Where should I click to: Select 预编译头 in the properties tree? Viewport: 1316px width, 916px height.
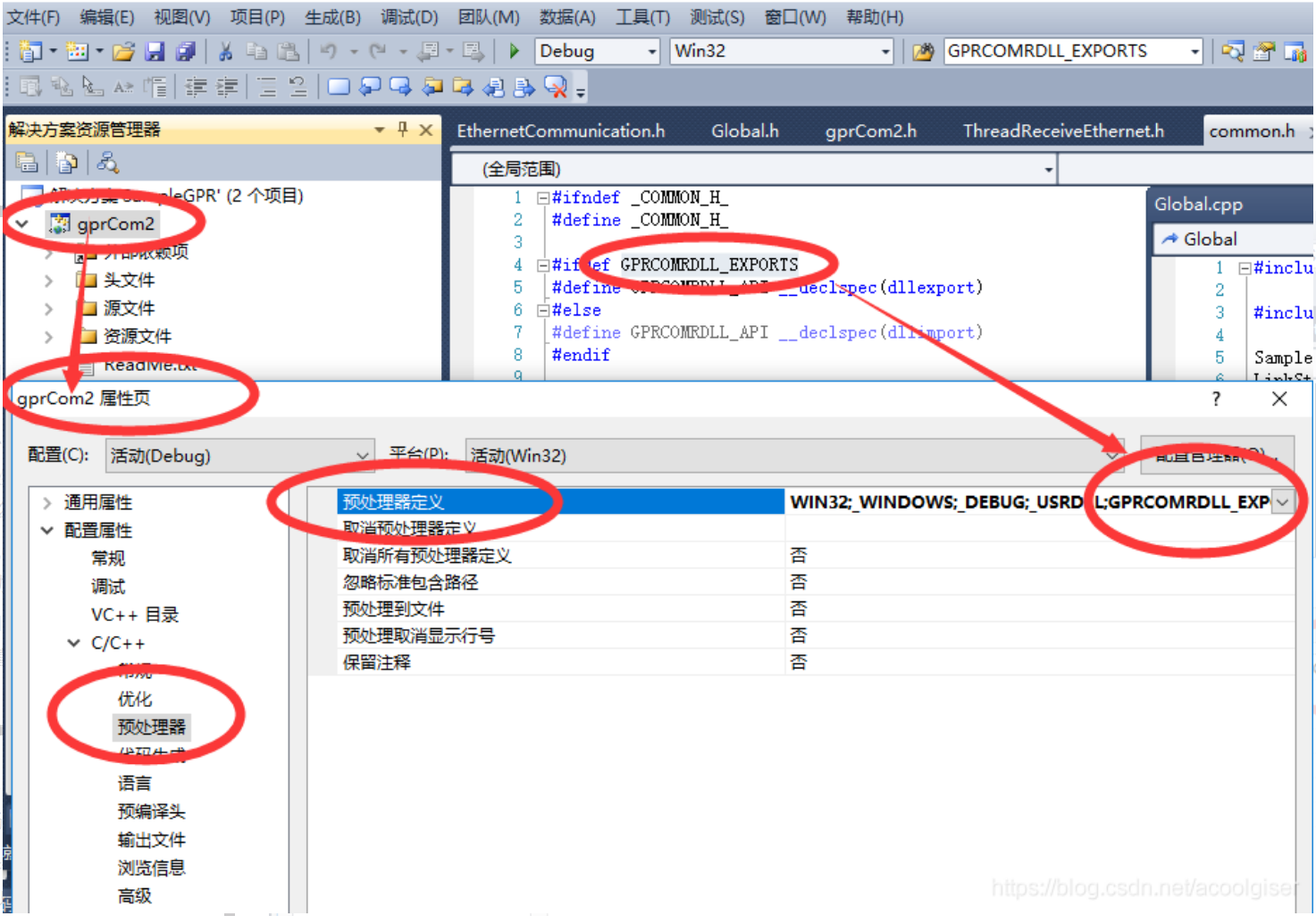[150, 811]
